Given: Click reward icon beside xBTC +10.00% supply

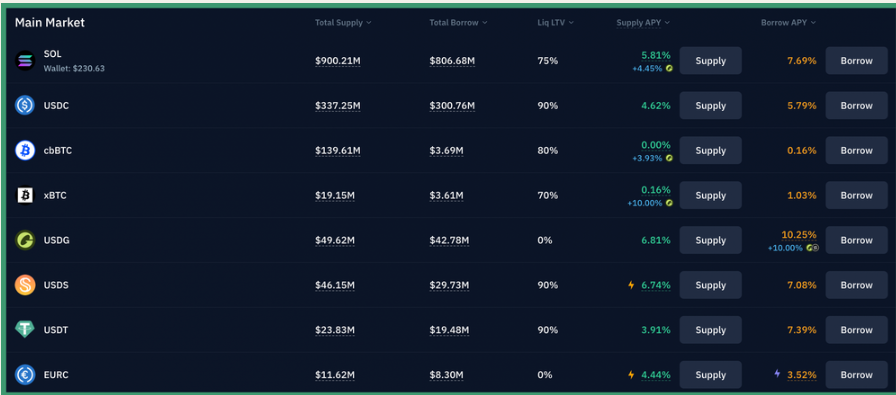Looking at the screenshot, I should [x=669, y=203].
